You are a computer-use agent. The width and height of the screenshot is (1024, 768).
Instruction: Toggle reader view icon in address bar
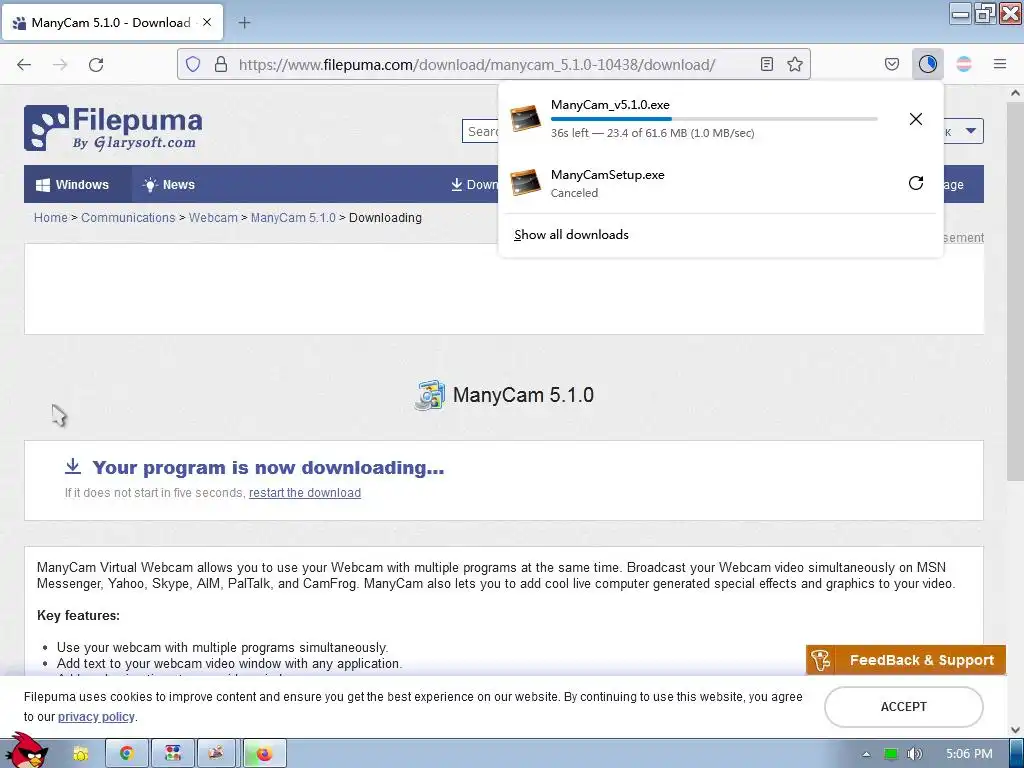pyautogui.click(x=767, y=64)
